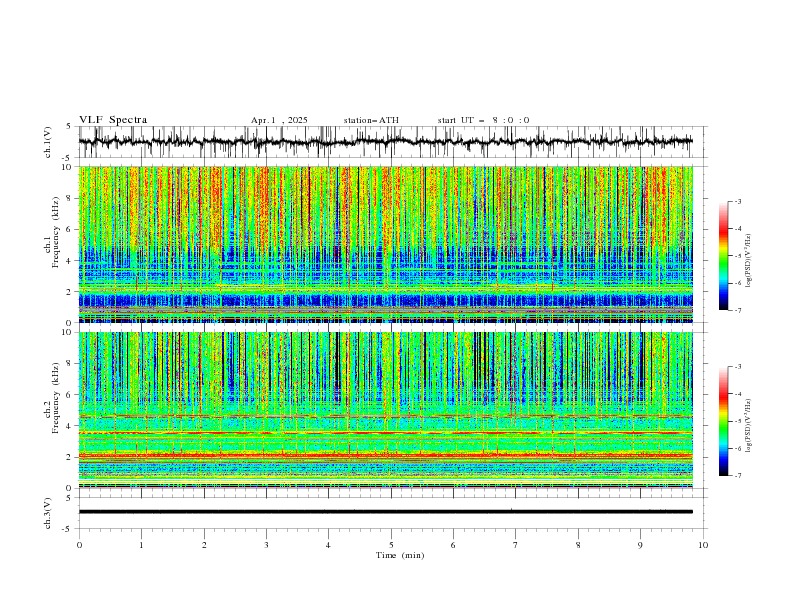Click the "5" tick of ch.1(V) axis
Viewport: 792px width, 612px height.
click(x=71, y=126)
